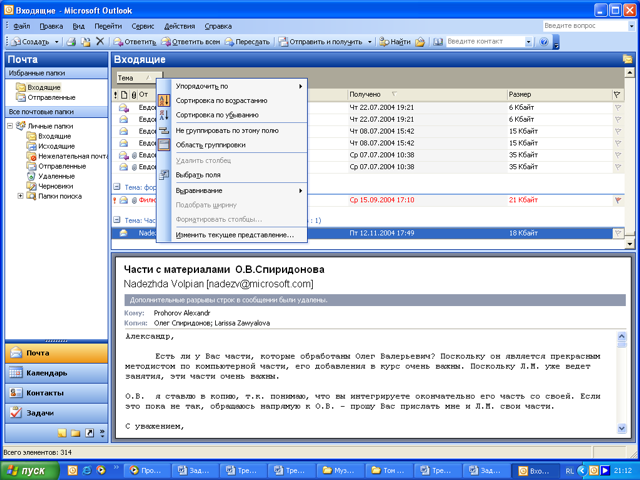Click the Flag status column header
The image size is (640, 480).
pos(617,95)
